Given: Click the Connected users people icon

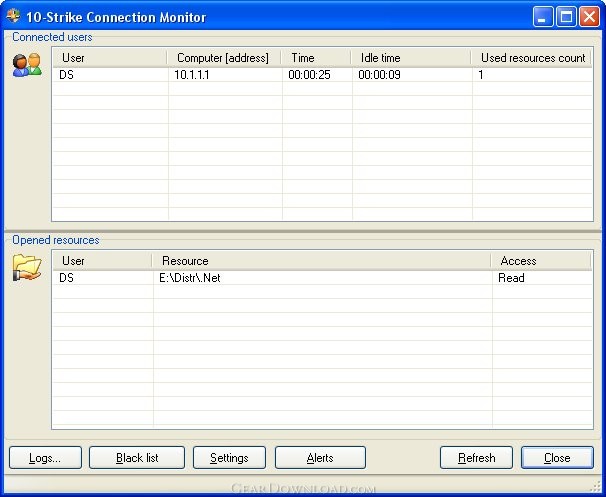Looking at the screenshot, I should (x=27, y=65).
